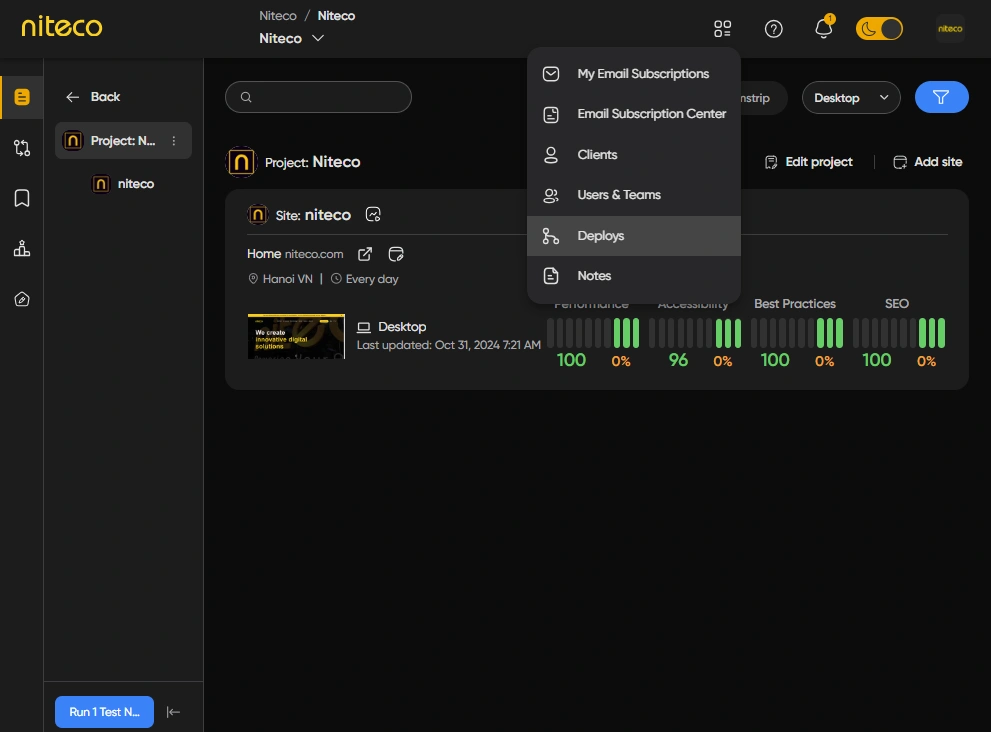
Task: Open My Email Subscriptions menu item
Action: pyautogui.click(x=634, y=74)
